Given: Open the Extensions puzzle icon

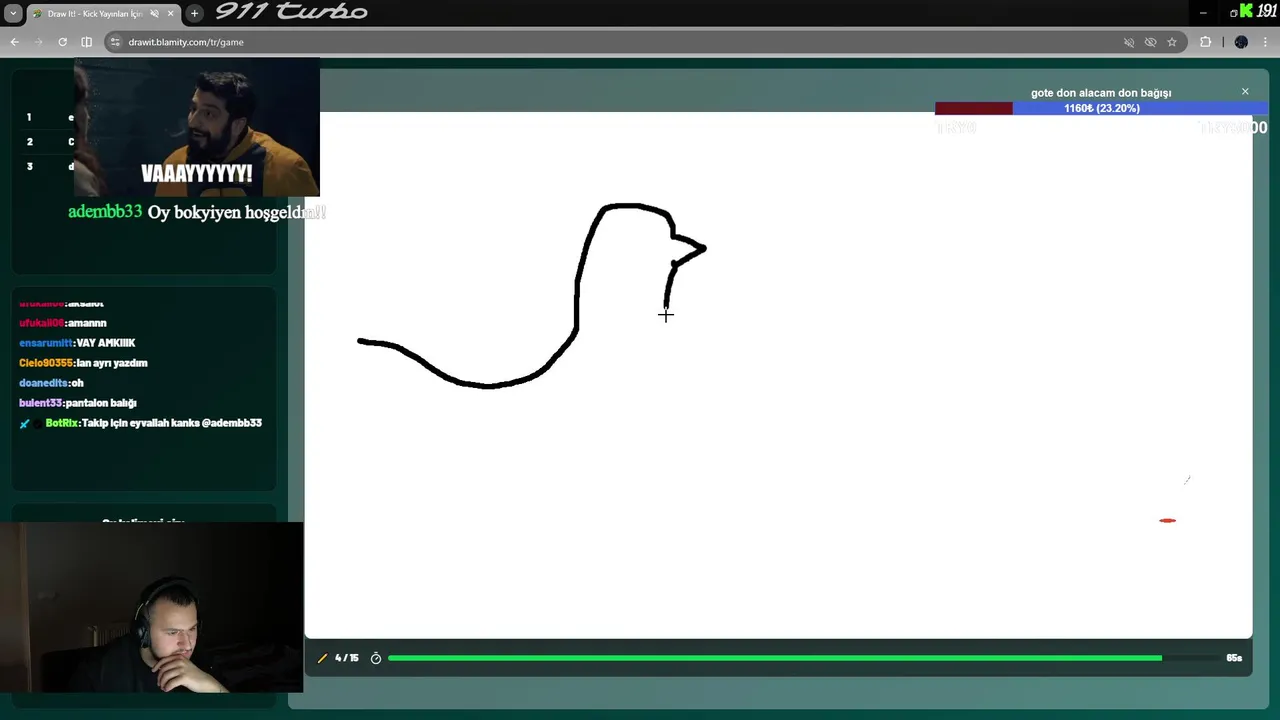Looking at the screenshot, I should (1205, 42).
